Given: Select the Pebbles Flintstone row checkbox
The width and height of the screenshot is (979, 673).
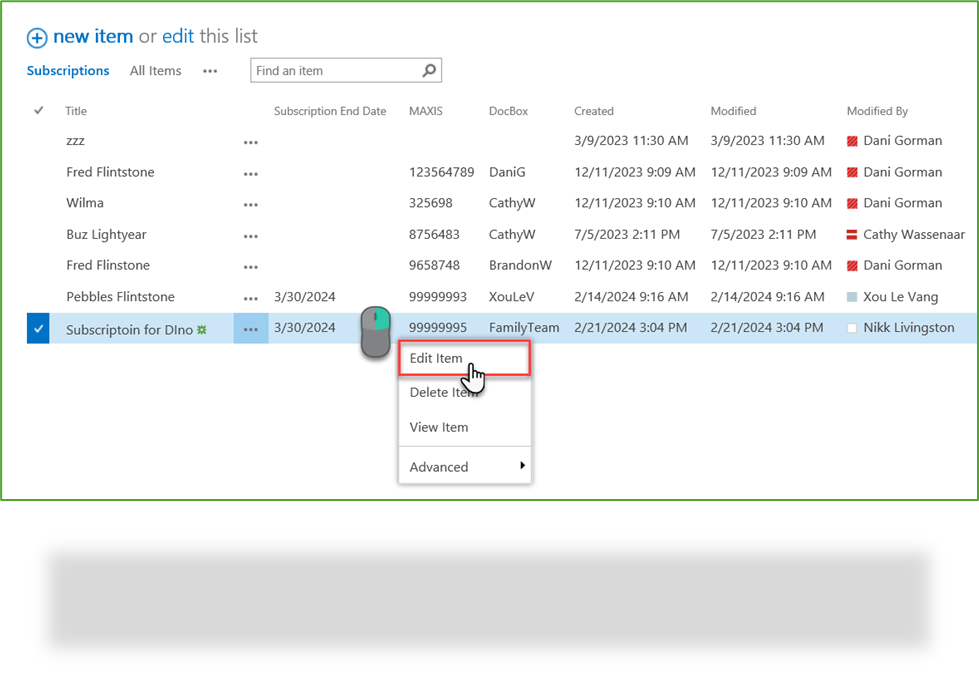Looking at the screenshot, I should pyautogui.click(x=37, y=296).
